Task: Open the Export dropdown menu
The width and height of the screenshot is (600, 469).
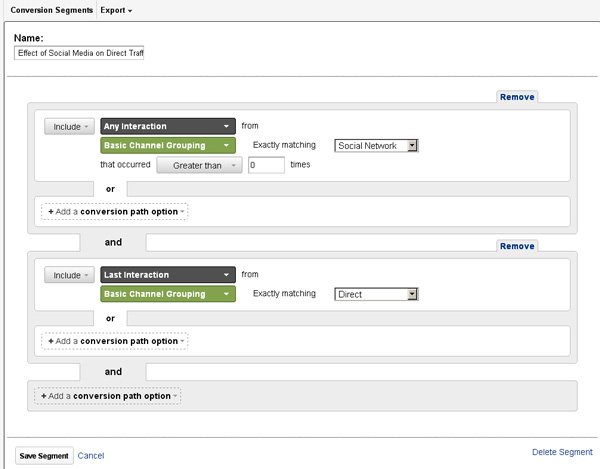Action: point(116,10)
